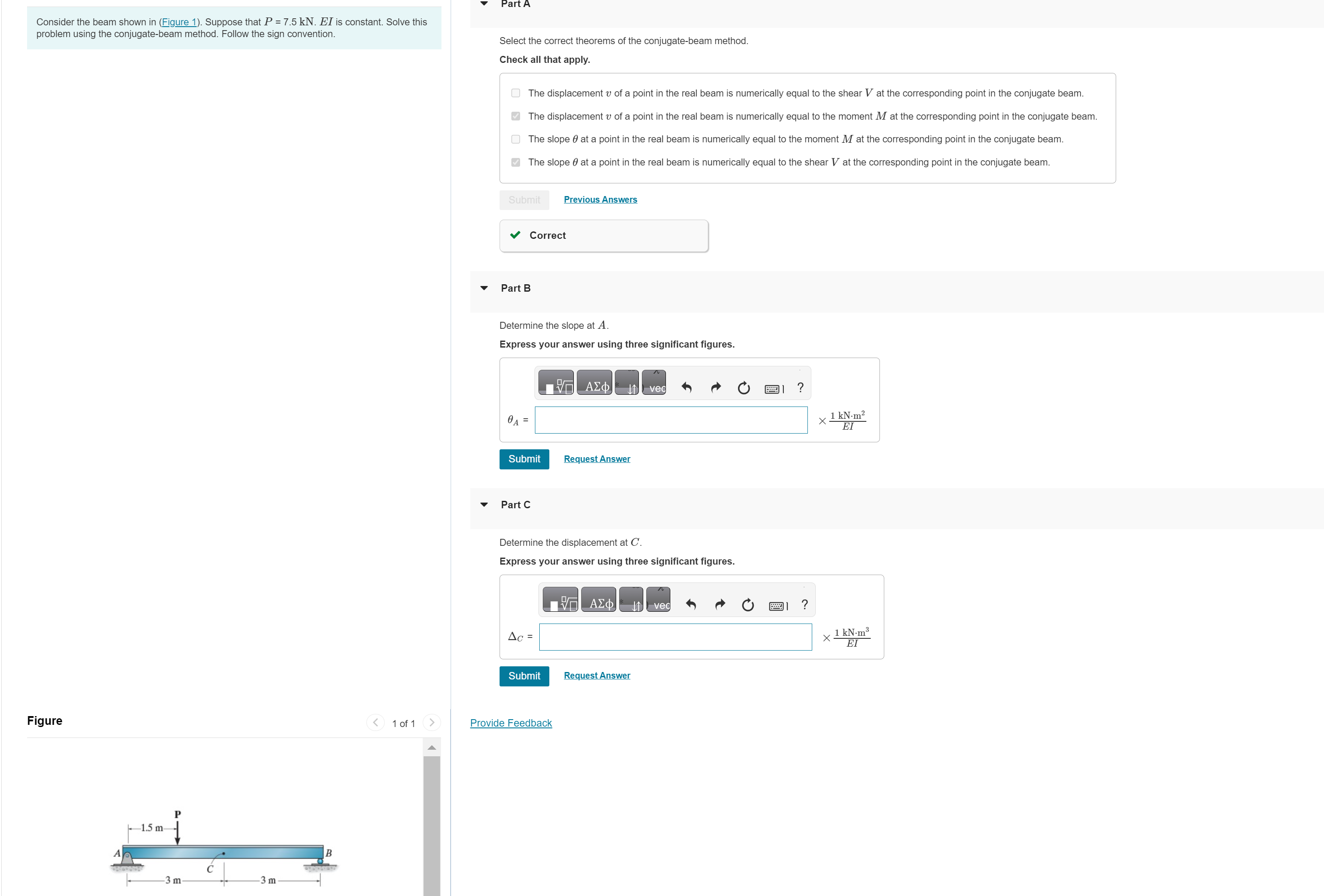Reset the Part B answer with the reset icon

tap(744, 388)
